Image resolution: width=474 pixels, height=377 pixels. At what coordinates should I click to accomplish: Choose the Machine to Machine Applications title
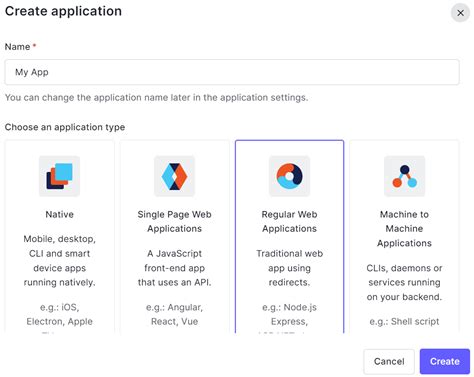[404, 229]
